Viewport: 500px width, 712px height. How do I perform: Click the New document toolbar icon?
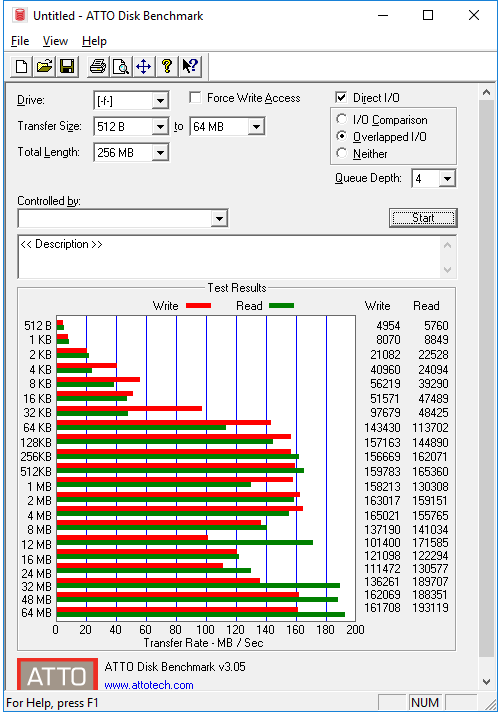tap(21, 67)
